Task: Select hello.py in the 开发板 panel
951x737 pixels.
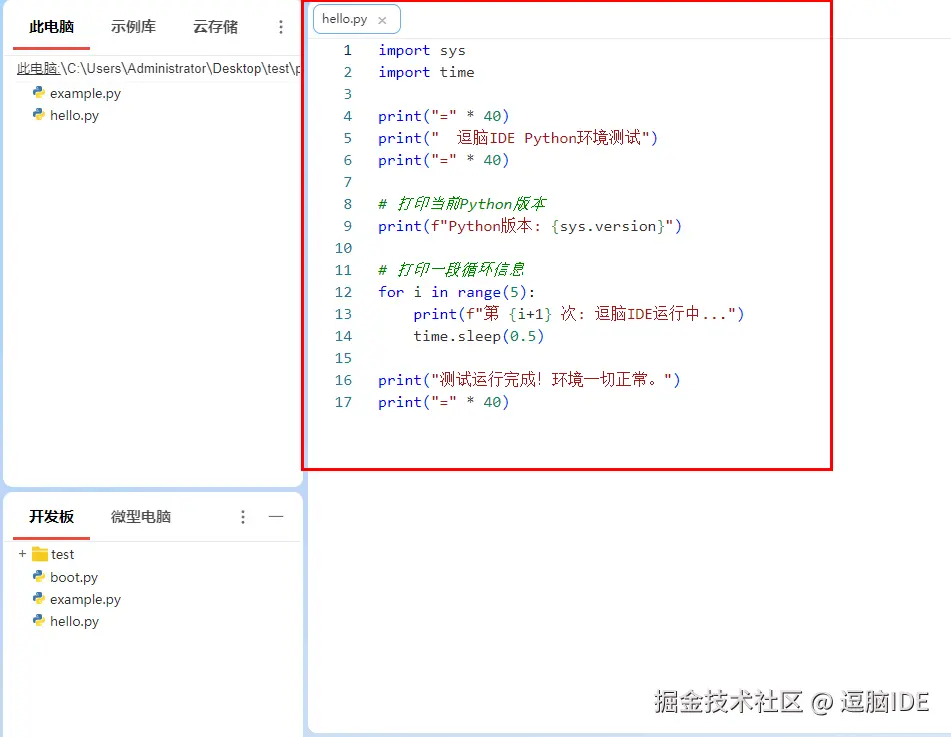Action: pyautogui.click(x=74, y=621)
